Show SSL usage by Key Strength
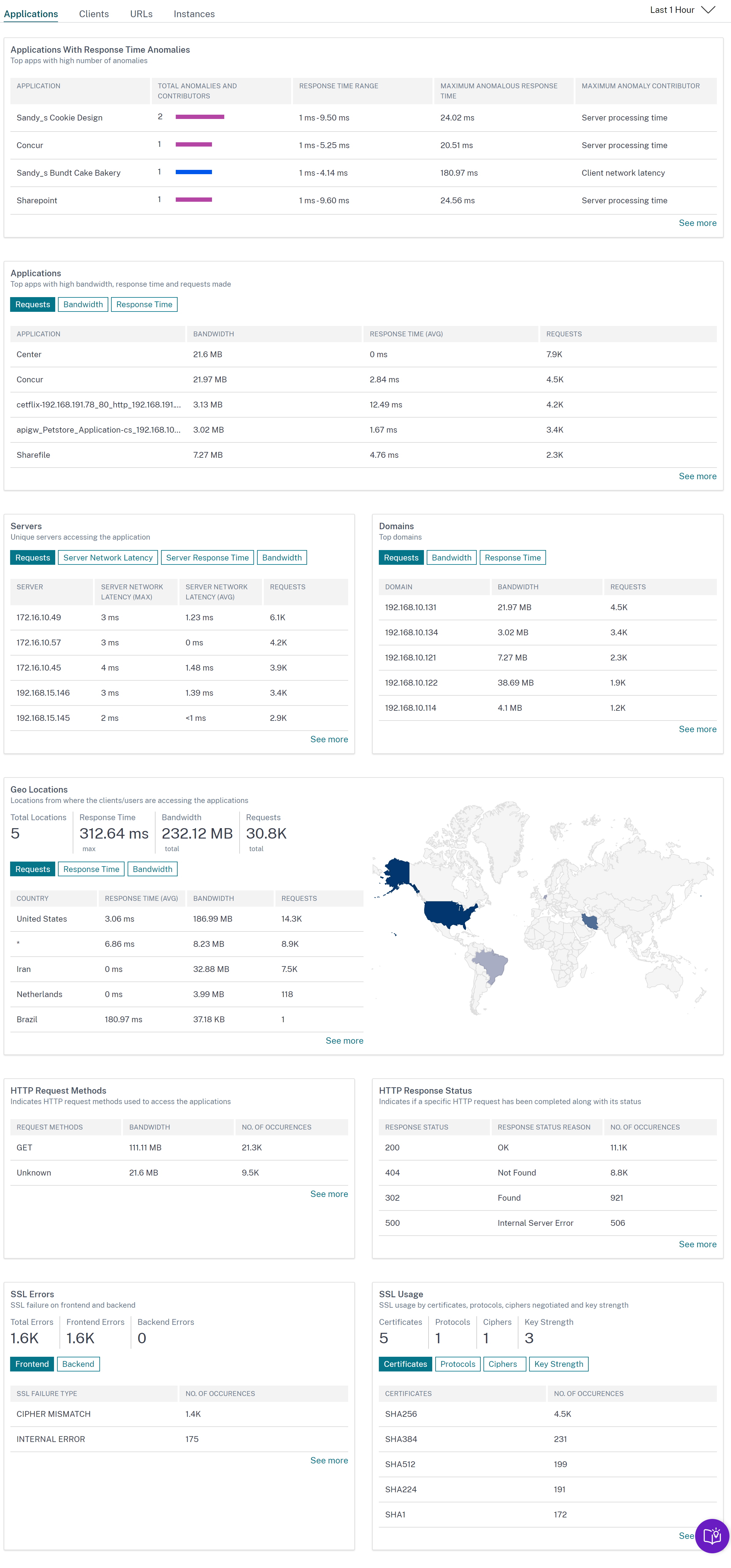Screen dimensions: 731x1568 (559, 1364)
